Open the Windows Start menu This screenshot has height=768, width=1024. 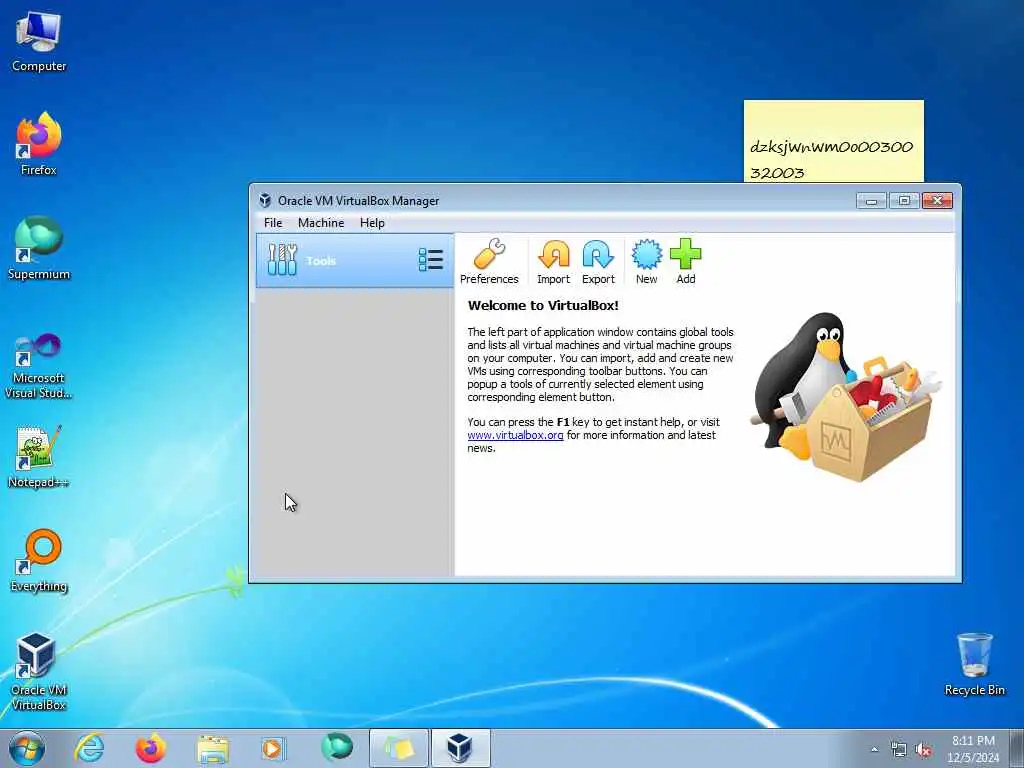pyautogui.click(x=27, y=748)
